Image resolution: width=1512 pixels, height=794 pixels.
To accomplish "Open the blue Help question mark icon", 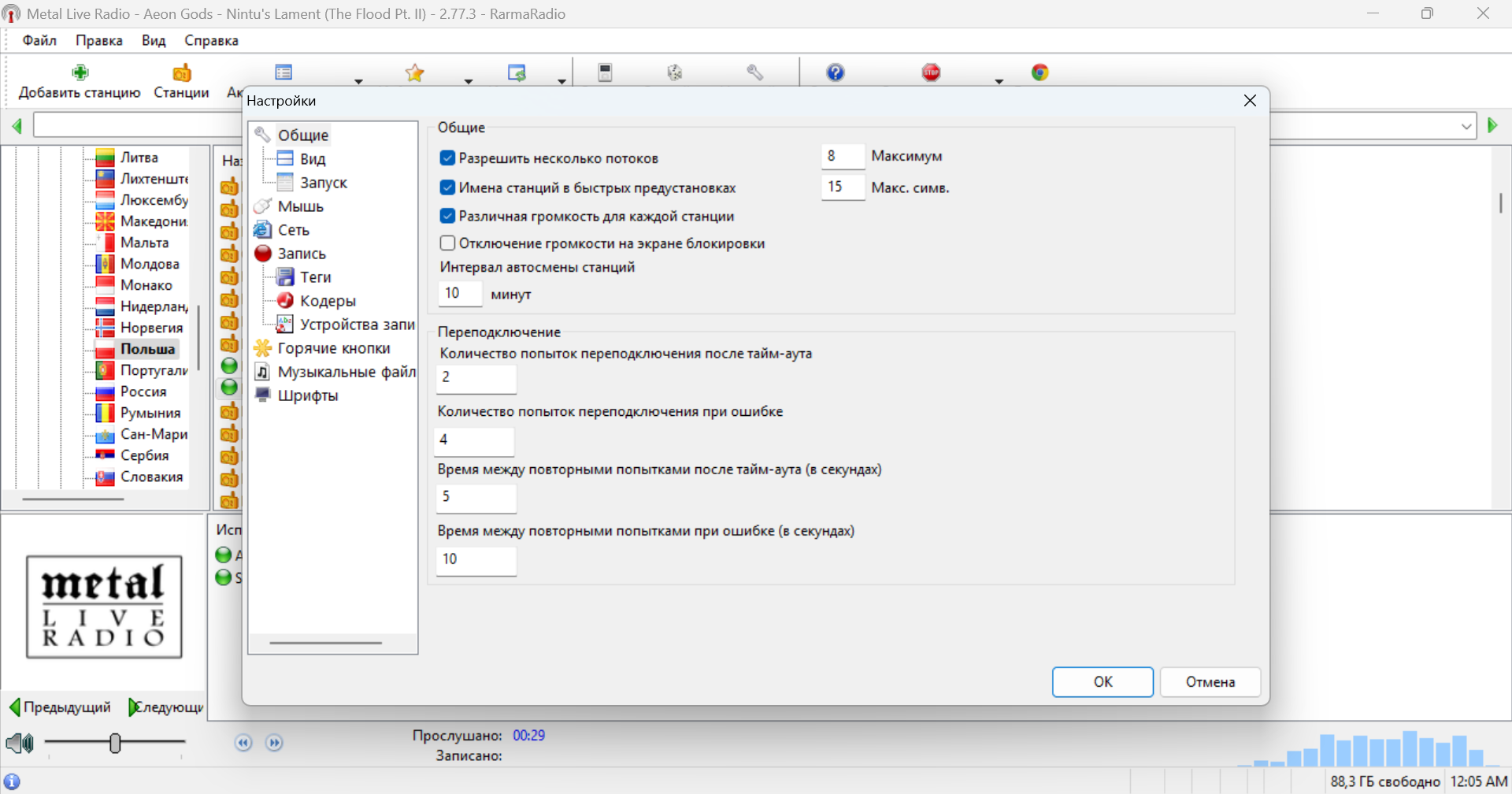I will (836, 72).
